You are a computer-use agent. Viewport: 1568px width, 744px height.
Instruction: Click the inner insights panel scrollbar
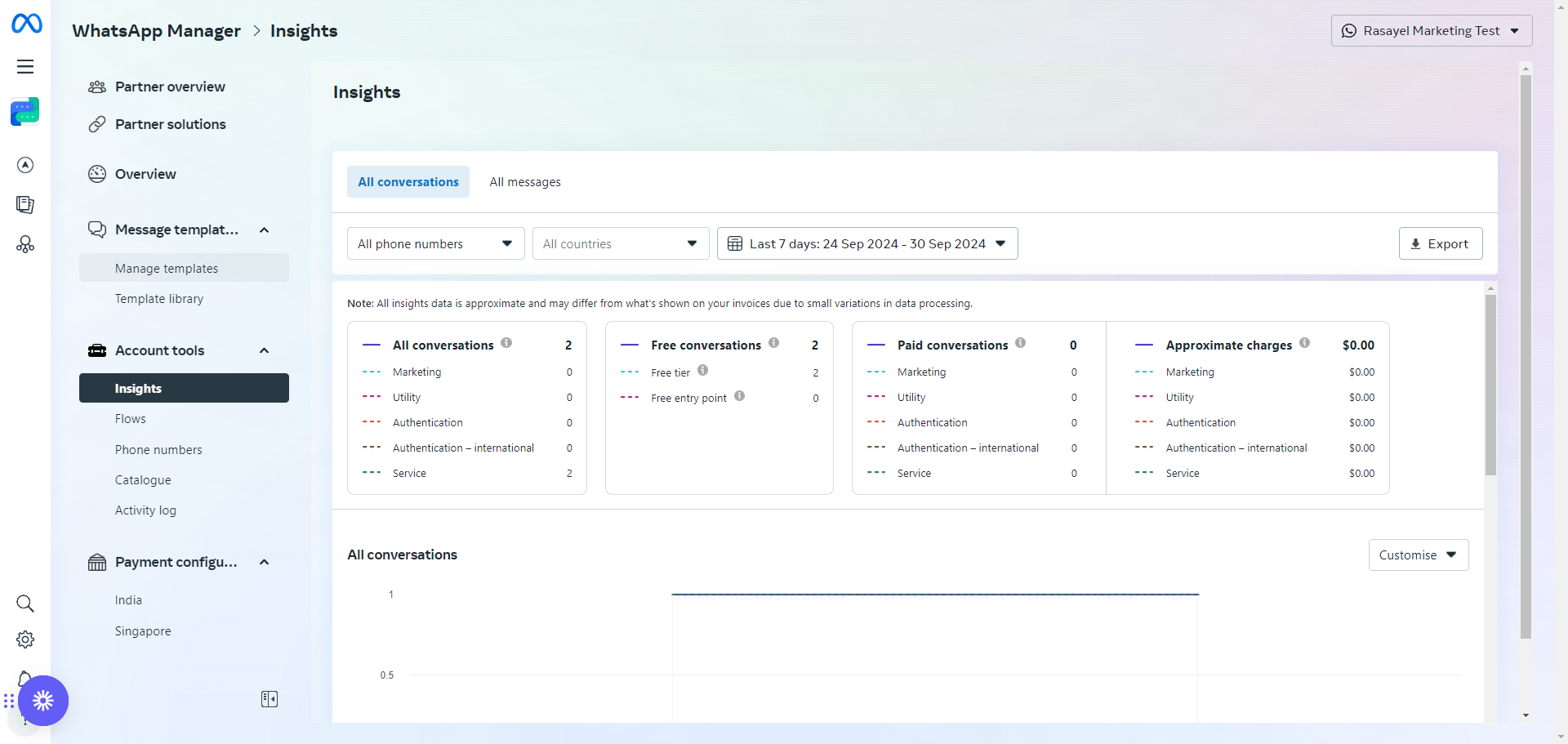click(x=1490, y=384)
